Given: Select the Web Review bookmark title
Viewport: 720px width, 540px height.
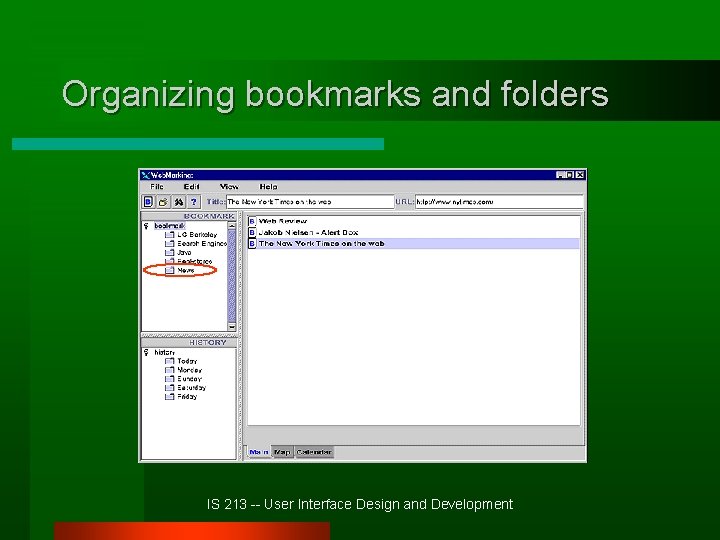Looking at the screenshot, I should coord(283,222).
